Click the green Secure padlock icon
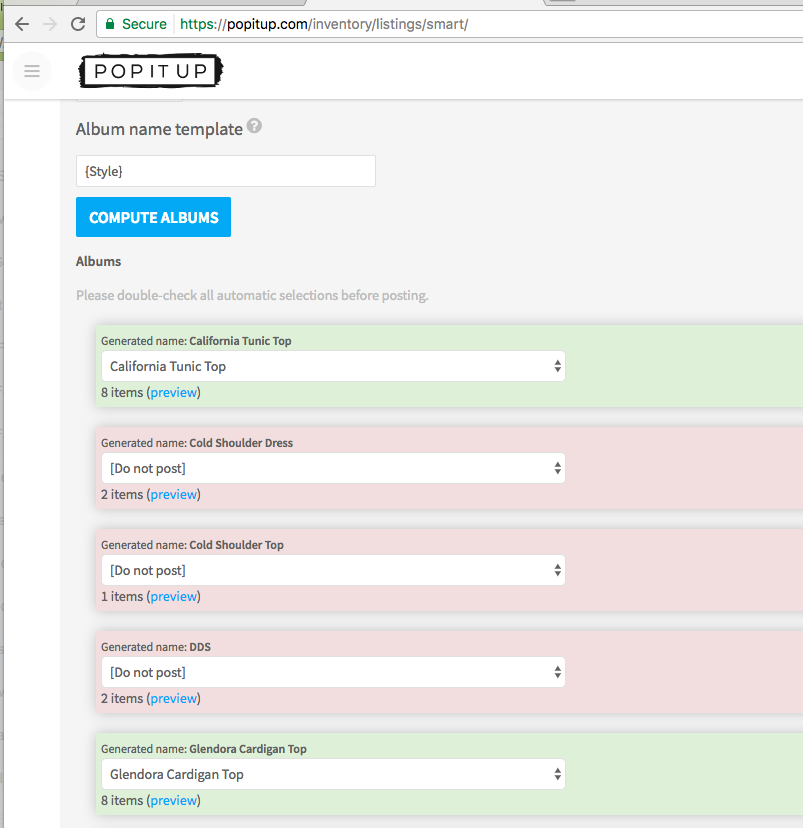Image resolution: width=803 pixels, height=828 pixels. coord(110,24)
